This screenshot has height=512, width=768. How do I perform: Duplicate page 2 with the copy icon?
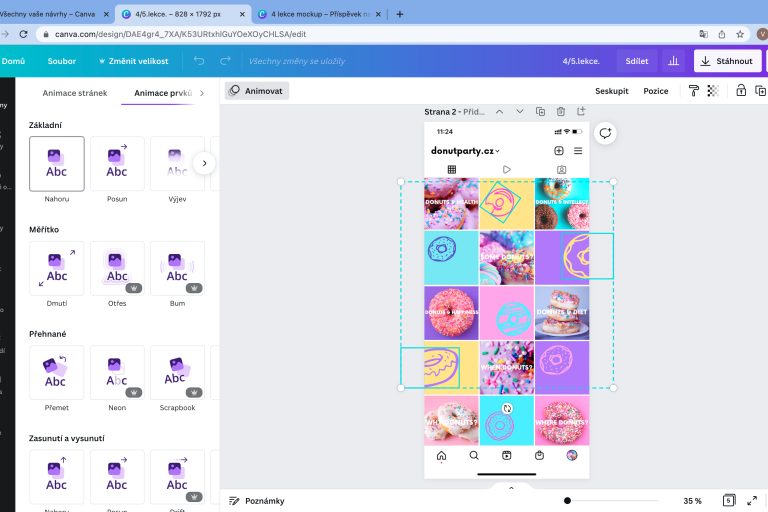[x=540, y=111]
